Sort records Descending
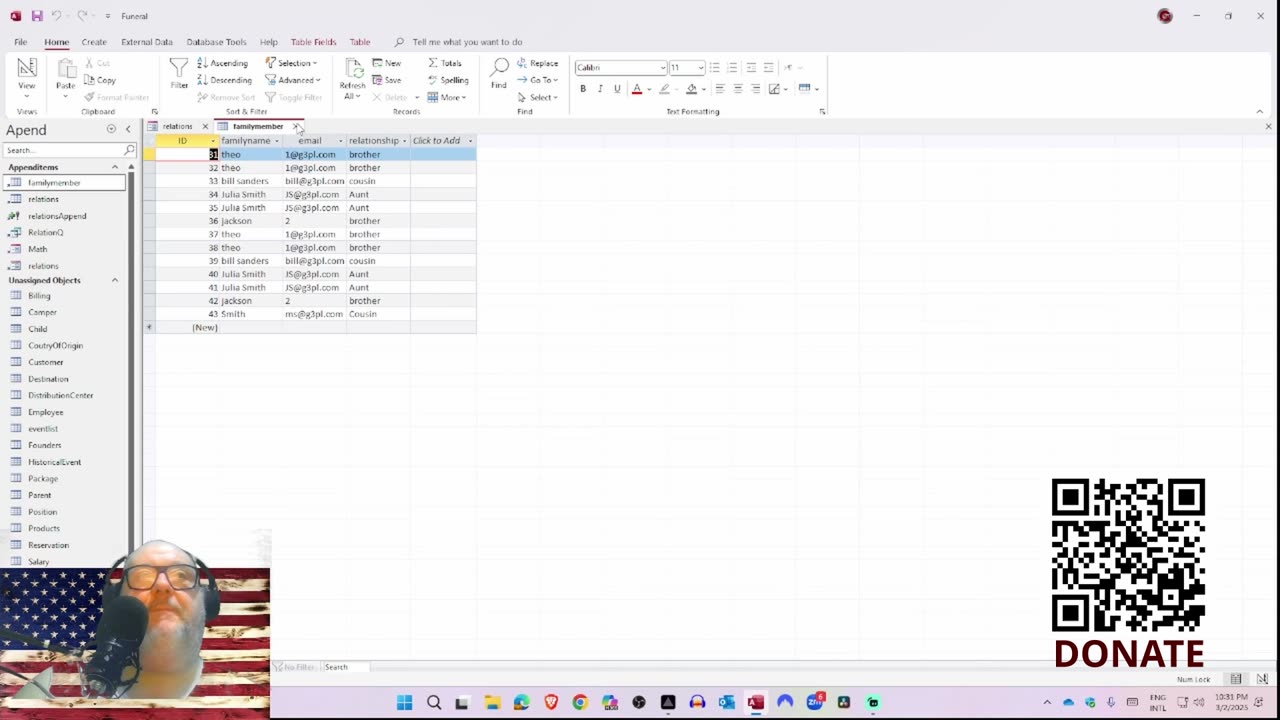Image resolution: width=1280 pixels, height=720 pixels. pos(224,80)
